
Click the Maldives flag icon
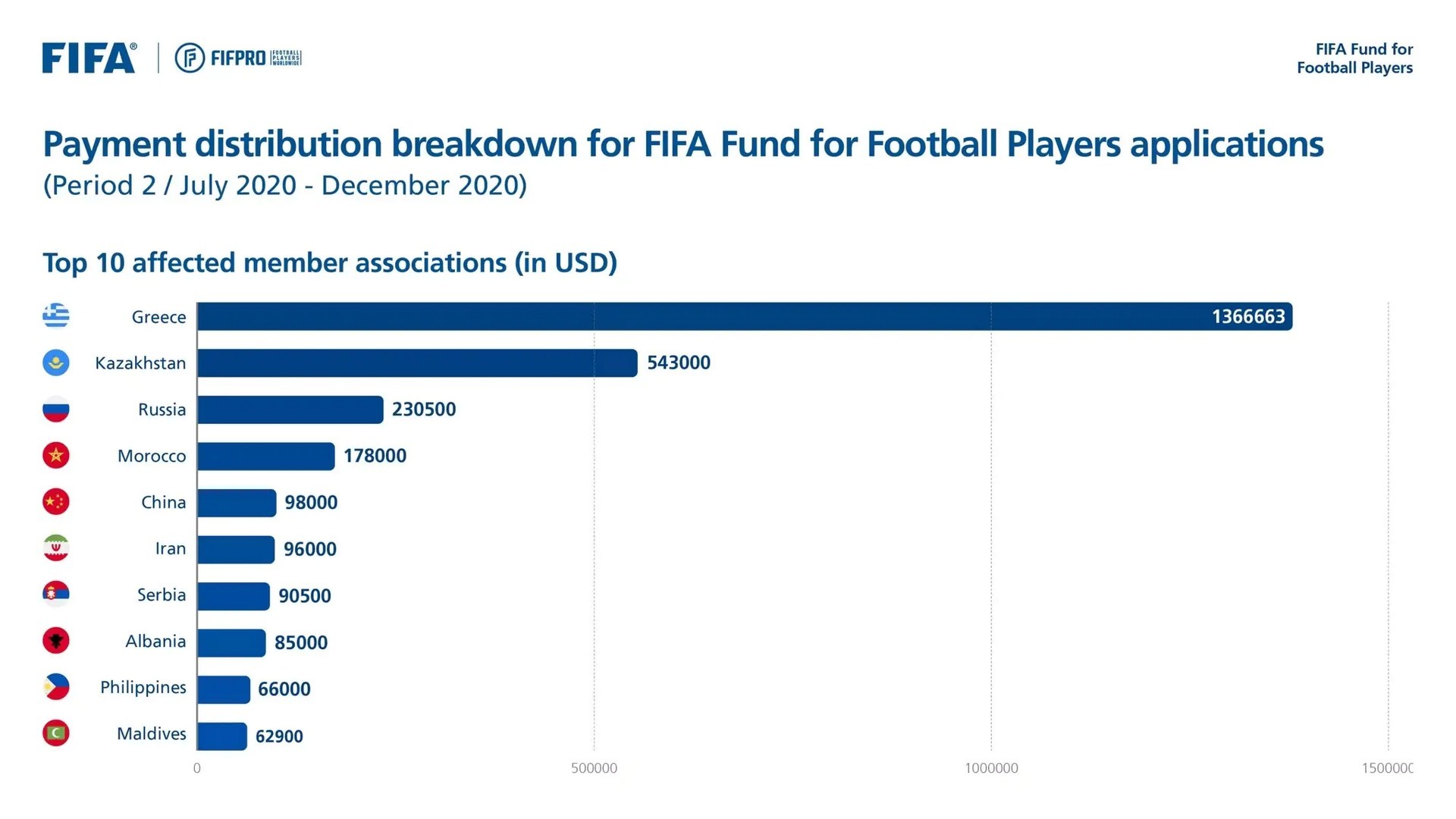pos(56,733)
